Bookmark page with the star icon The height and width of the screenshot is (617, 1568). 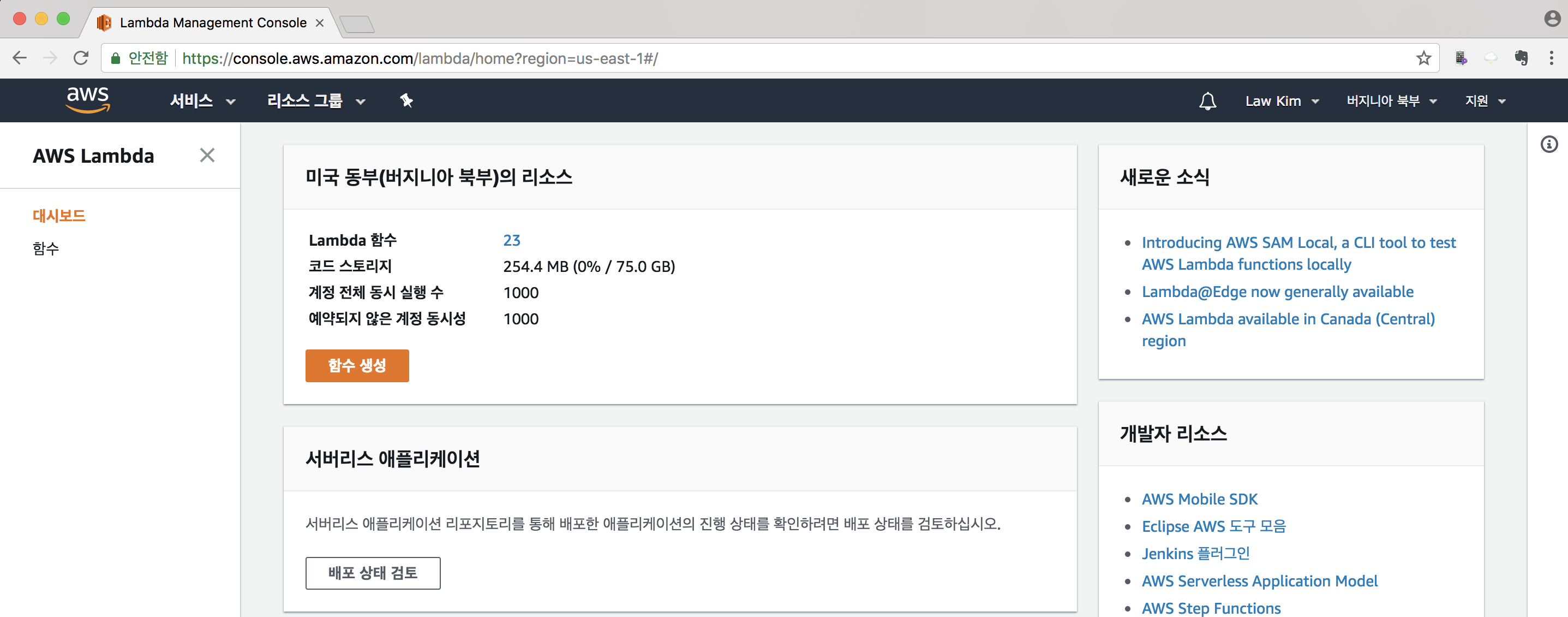click(x=1423, y=58)
